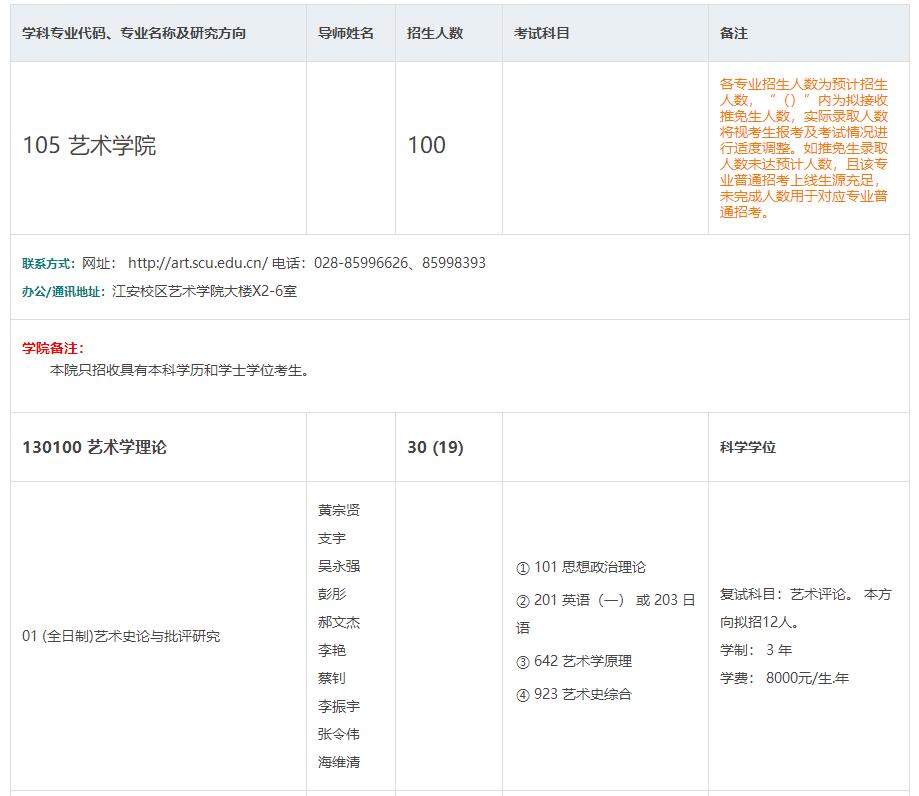Click the 导师姓名 column header
The height and width of the screenshot is (796, 919).
tap(346, 33)
